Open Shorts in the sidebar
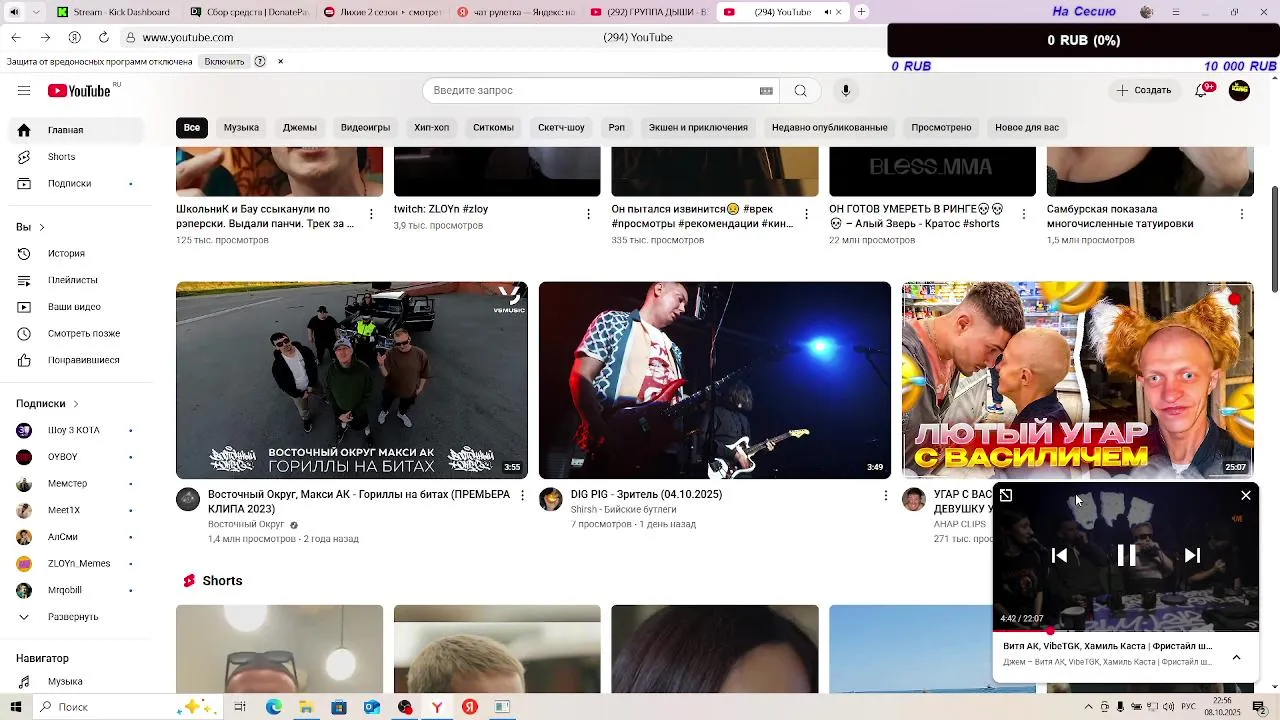This screenshot has height=720, width=1280. tap(75, 157)
